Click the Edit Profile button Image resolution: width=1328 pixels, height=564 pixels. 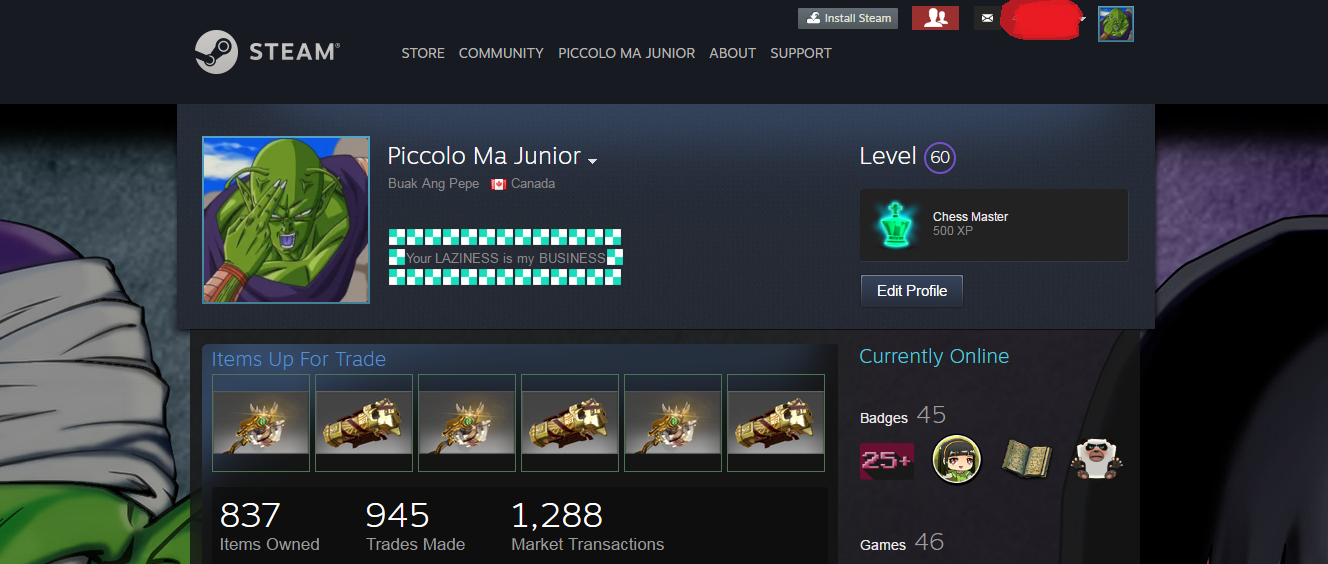pyautogui.click(x=912, y=291)
